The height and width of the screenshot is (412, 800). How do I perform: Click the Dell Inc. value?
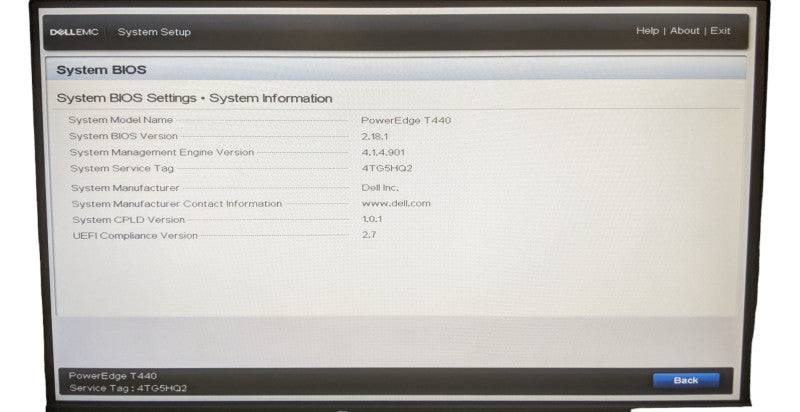point(380,188)
